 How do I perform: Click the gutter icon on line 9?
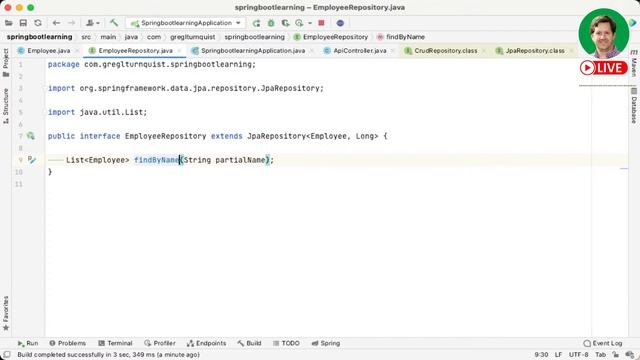tap(32, 160)
